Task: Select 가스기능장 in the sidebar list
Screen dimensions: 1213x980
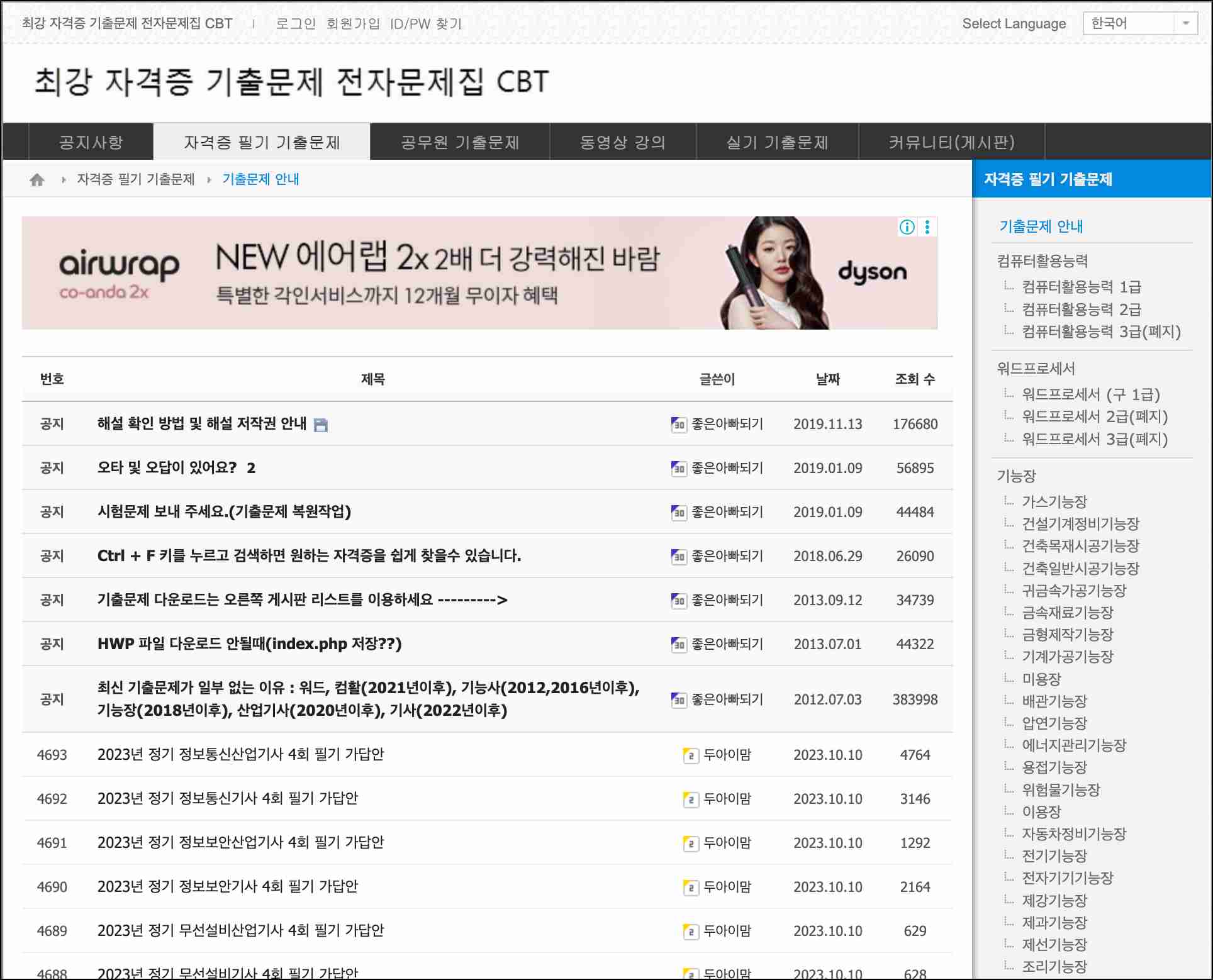Action: click(x=1054, y=502)
